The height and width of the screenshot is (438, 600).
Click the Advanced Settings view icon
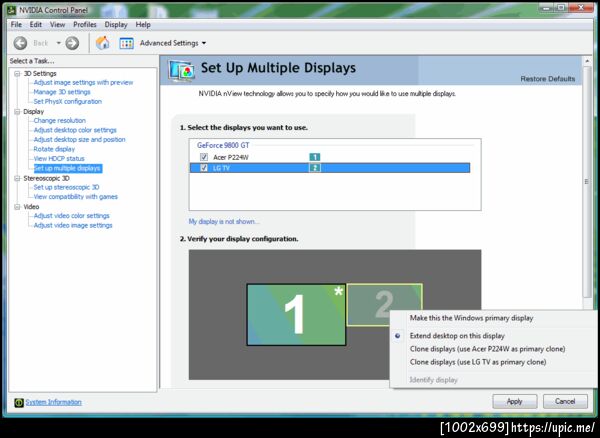click(126, 43)
